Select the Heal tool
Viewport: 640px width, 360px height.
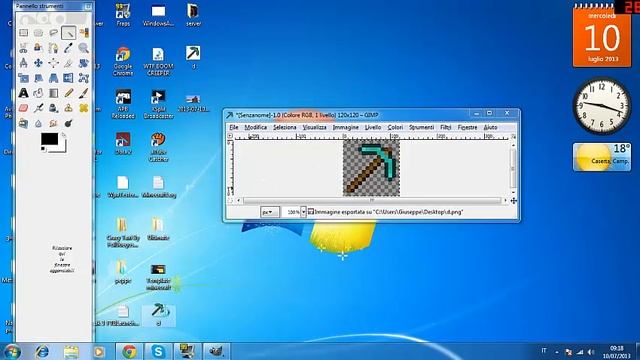coord(84,108)
